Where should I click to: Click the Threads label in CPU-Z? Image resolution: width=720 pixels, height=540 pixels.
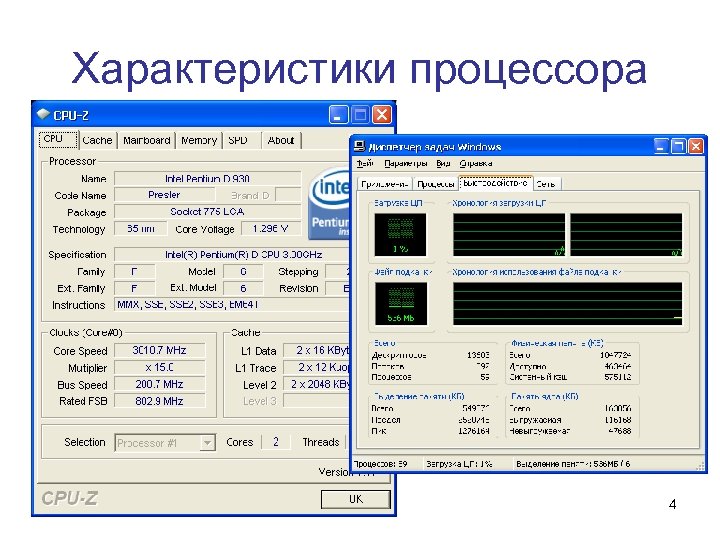coord(321,442)
